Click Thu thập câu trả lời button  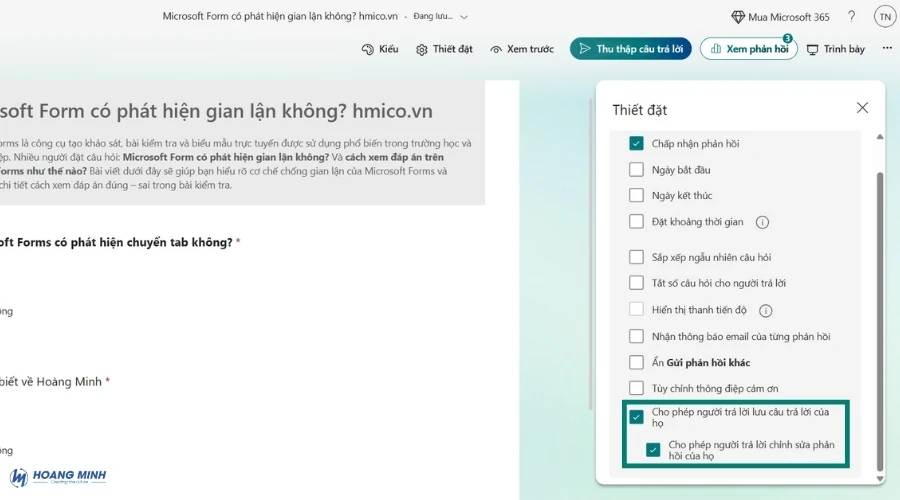(x=630, y=49)
